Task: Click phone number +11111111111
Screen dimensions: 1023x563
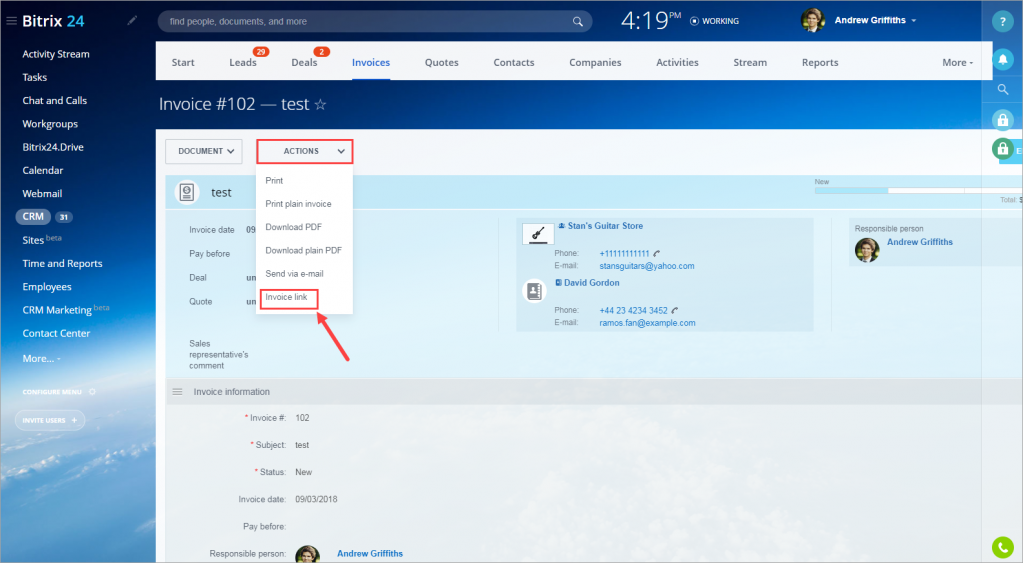Action: 624,253
